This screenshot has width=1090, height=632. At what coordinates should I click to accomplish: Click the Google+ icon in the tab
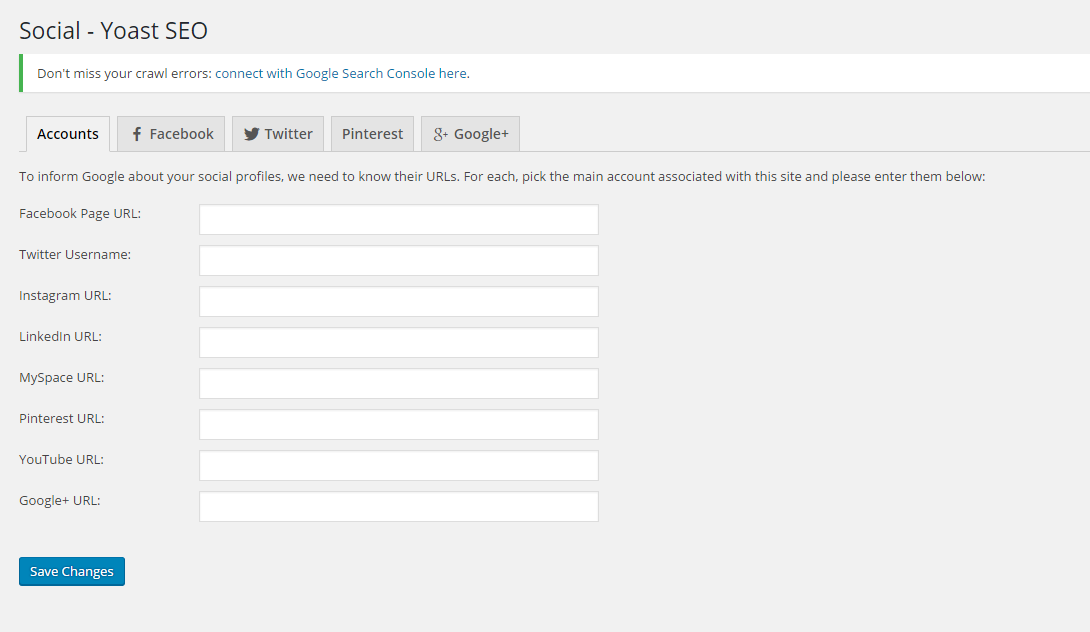pos(441,134)
